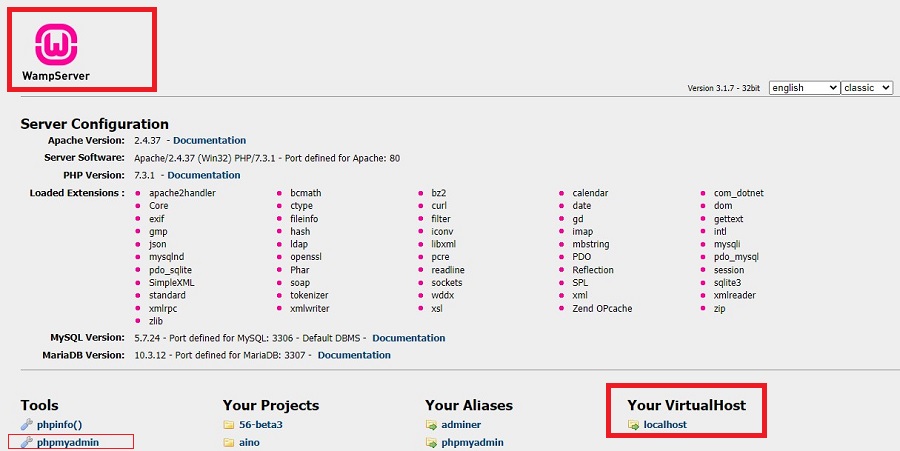Click the wrench icon beside phpmyadmin tool

[27, 442]
